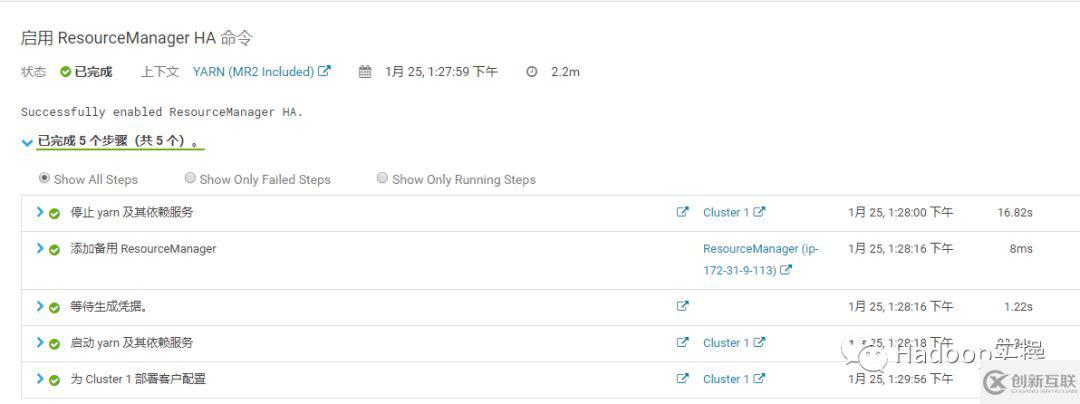Expand the 等待生成凭据 step
Viewport: 1080px width, 404px height.
click(x=40, y=306)
